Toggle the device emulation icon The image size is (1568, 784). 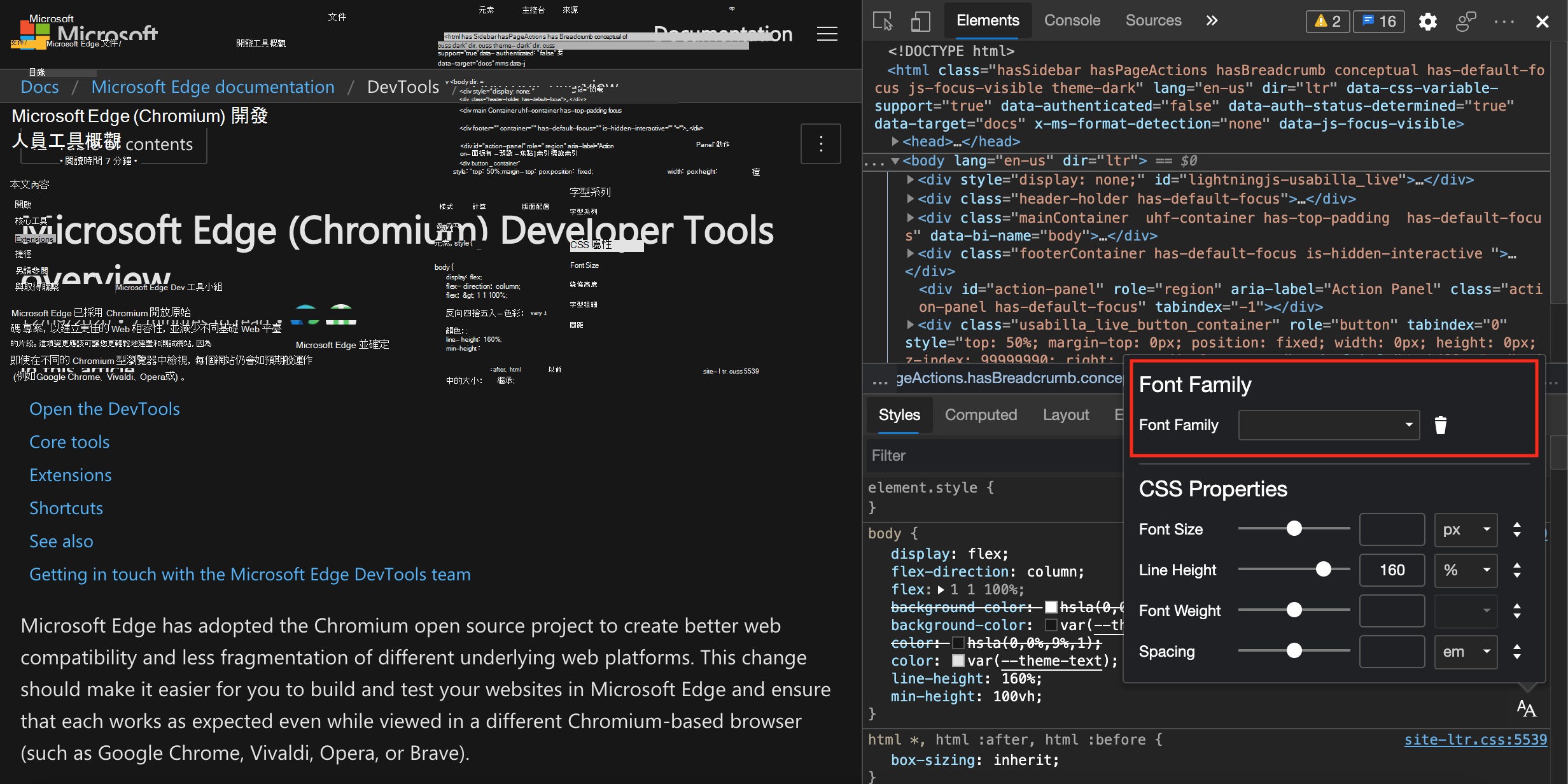tap(920, 21)
